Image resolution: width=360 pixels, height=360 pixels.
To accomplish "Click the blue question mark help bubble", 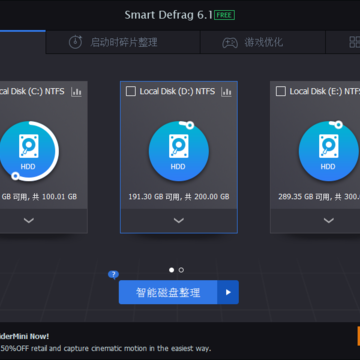I will tap(113, 275).
